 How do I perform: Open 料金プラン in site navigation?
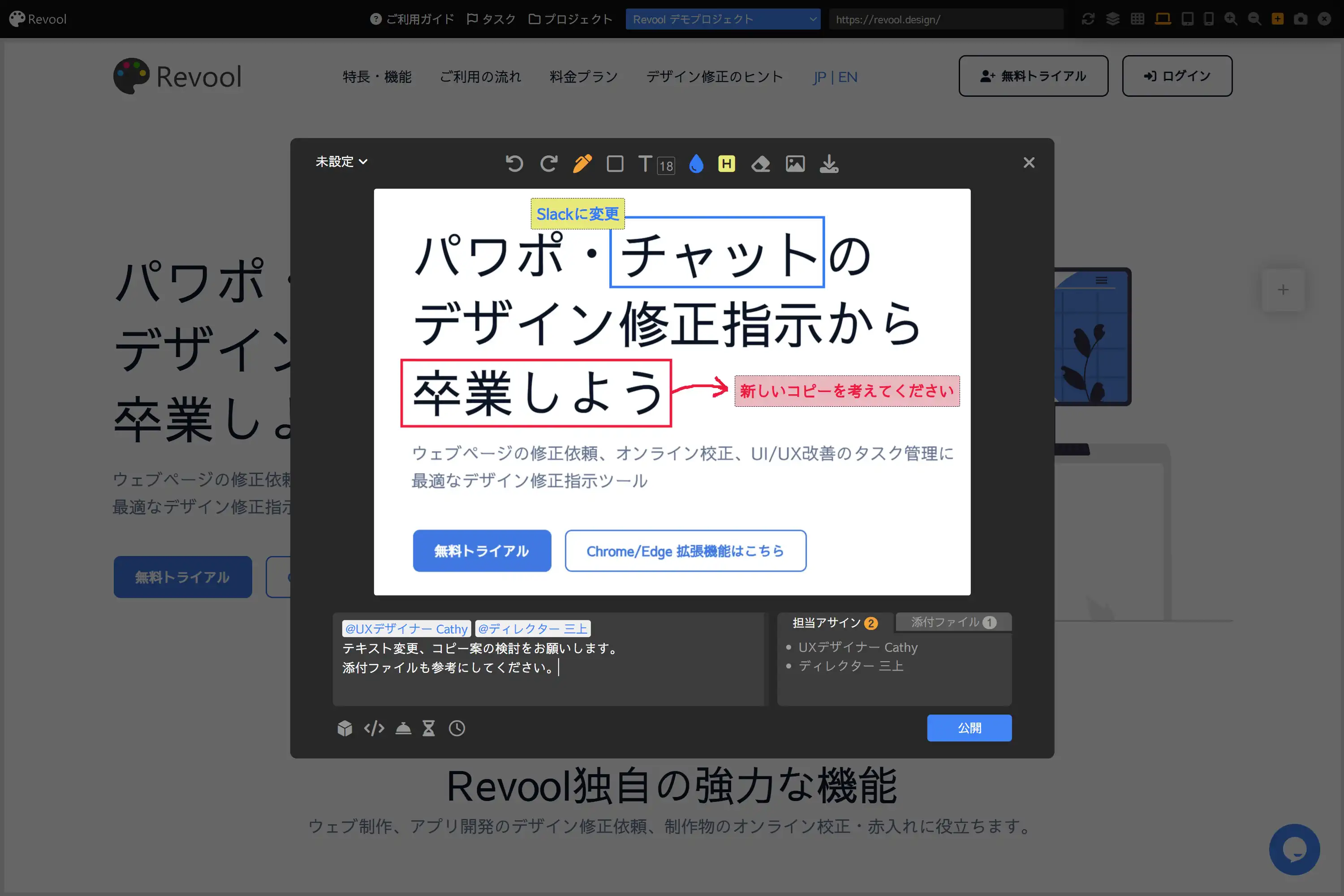click(583, 77)
